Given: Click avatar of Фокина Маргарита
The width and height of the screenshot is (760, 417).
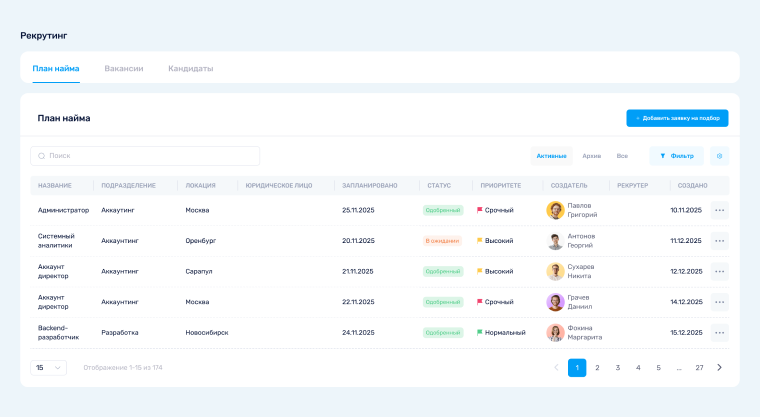Looking at the screenshot, I should point(555,332).
